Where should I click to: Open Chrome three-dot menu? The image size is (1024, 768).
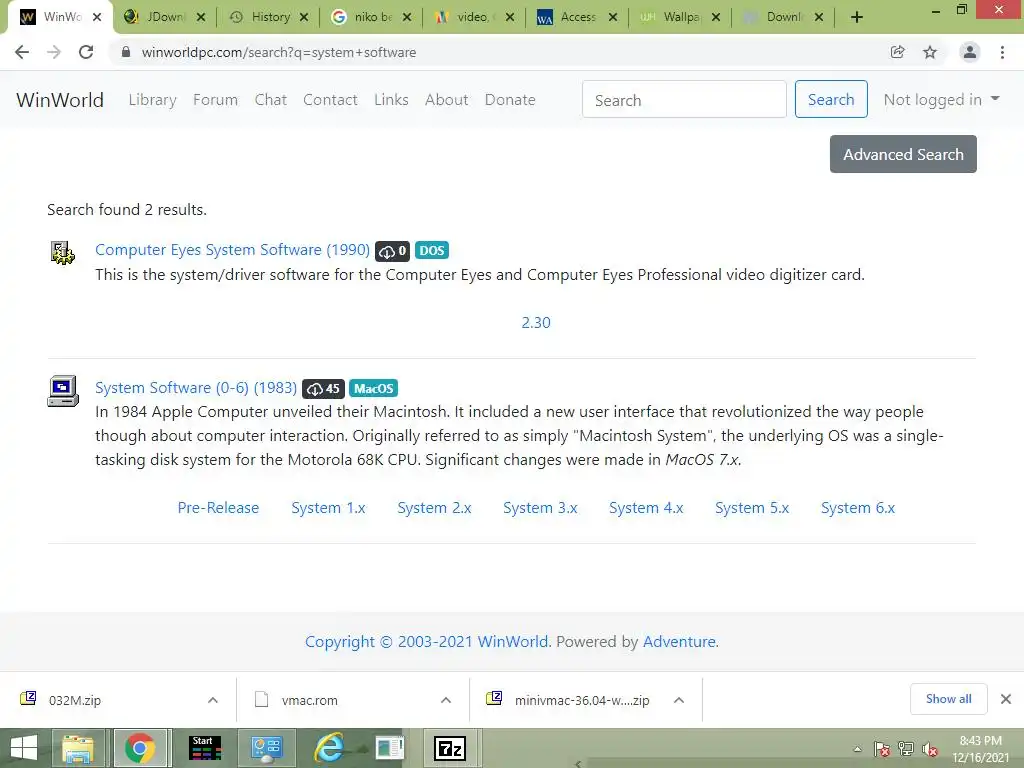[x=1002, y=52]
